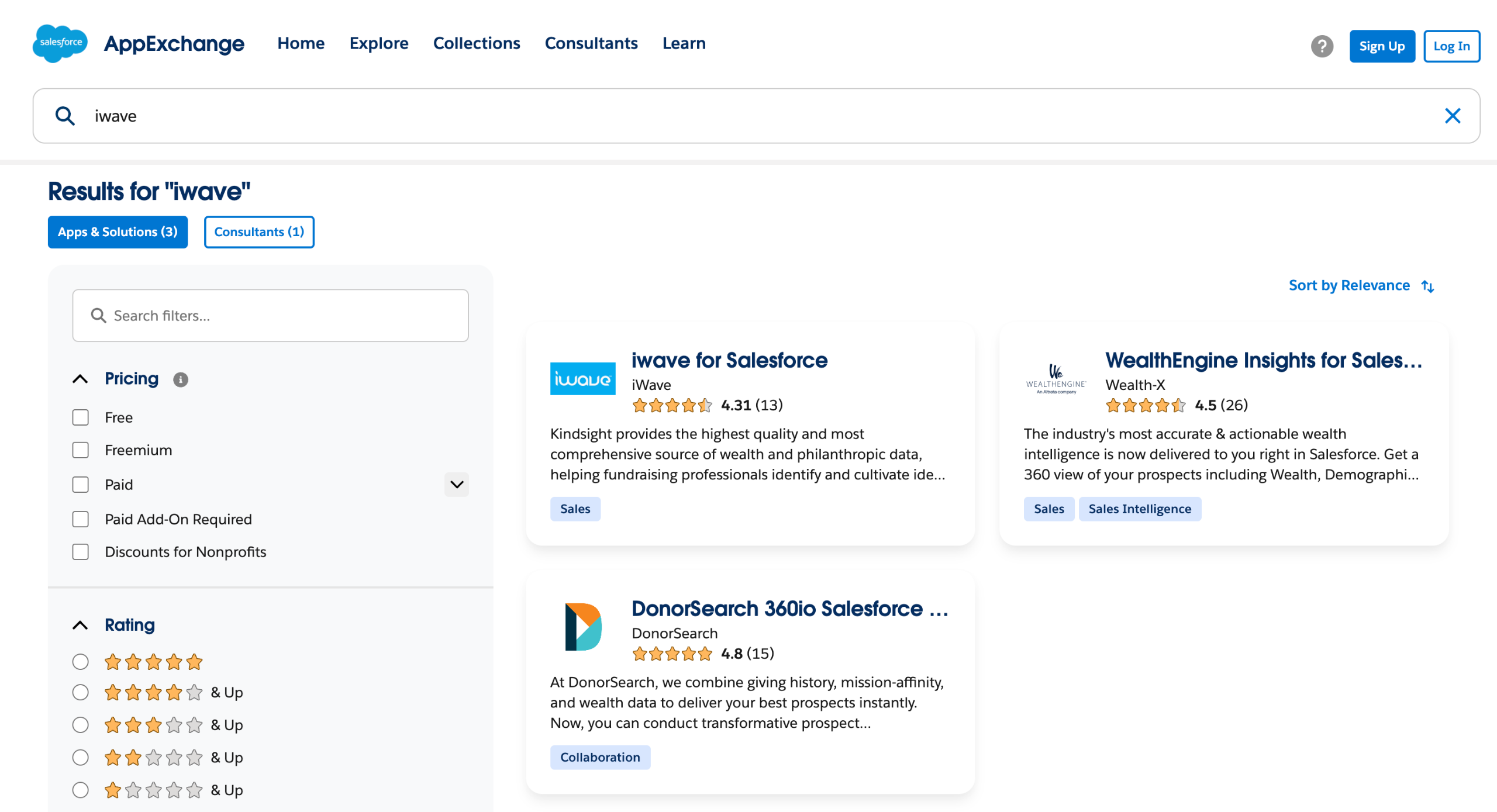Select the five-star rating radio button

[x=80, y=662]
